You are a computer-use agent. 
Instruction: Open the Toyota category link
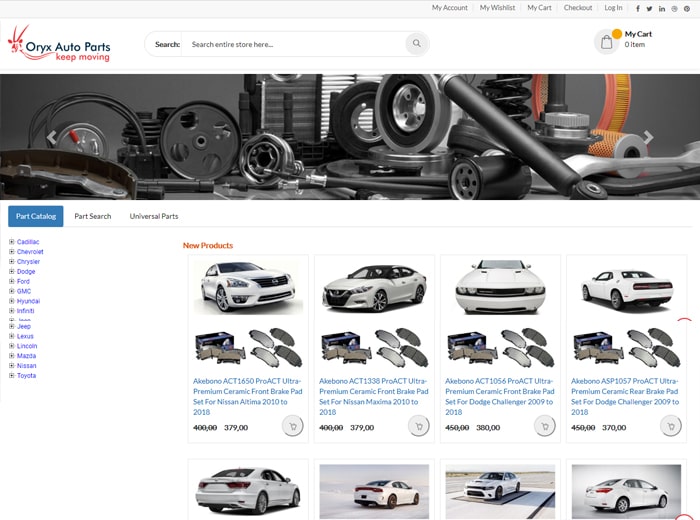pos(26,375)
